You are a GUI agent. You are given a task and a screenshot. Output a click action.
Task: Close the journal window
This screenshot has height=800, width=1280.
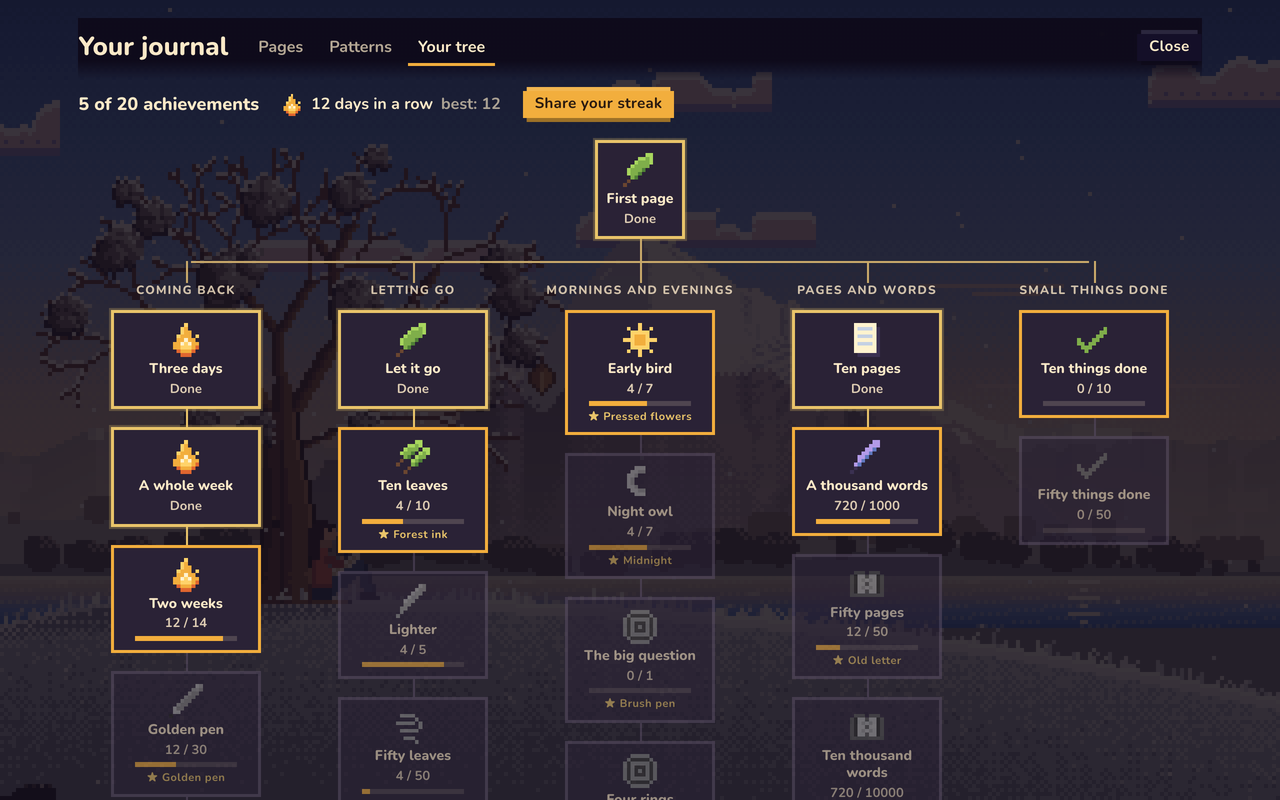pyautogui.click(x=1169, y=46)
